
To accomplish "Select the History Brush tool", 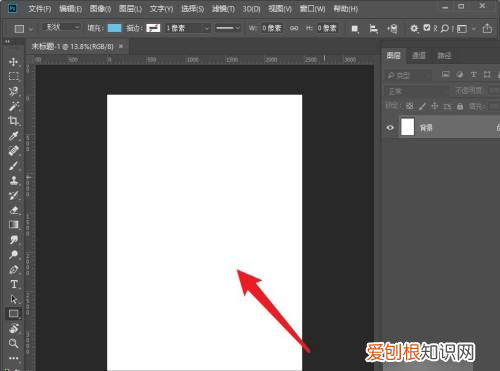I will point(13,196).
